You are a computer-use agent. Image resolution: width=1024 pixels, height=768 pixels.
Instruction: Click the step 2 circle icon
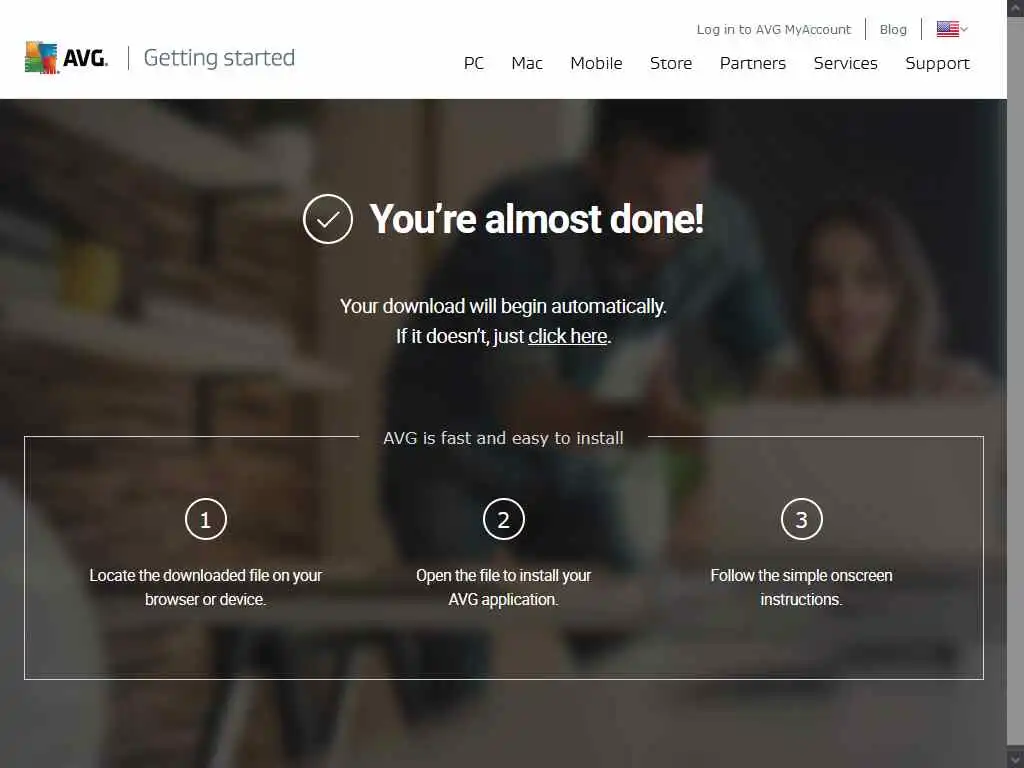tap(504, 519)
